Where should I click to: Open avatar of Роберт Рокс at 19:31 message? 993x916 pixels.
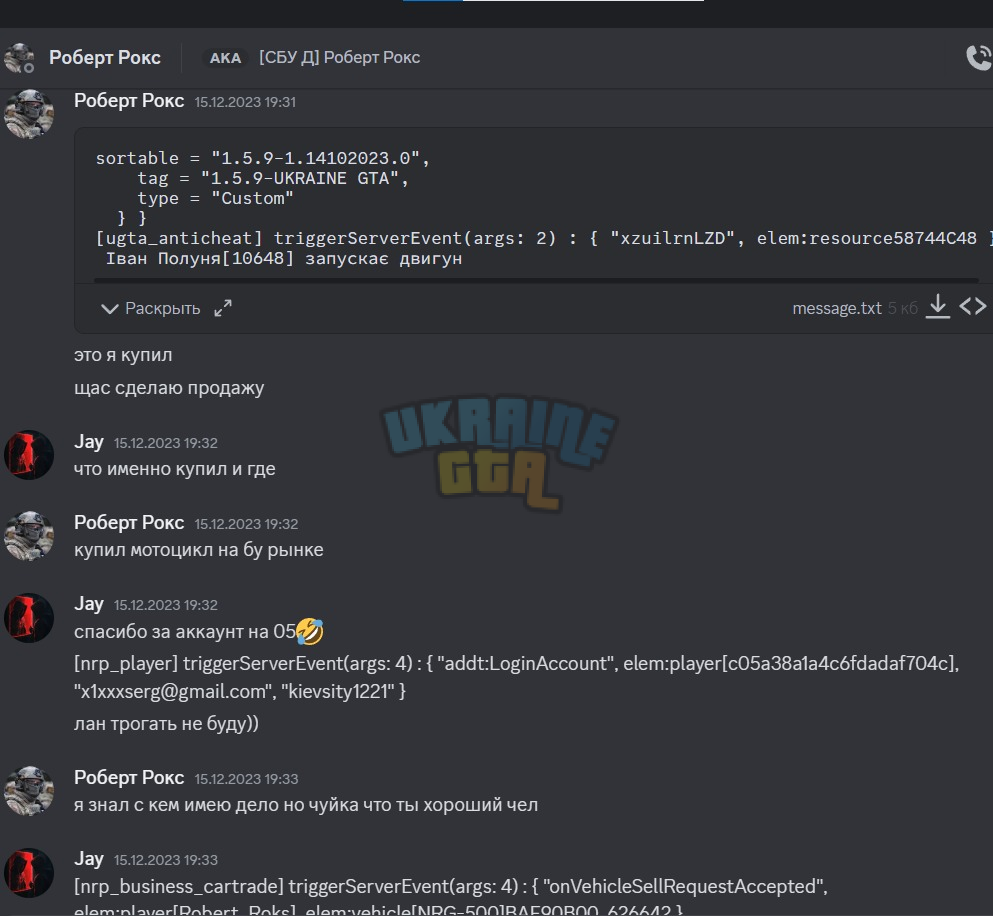[28, 114]
